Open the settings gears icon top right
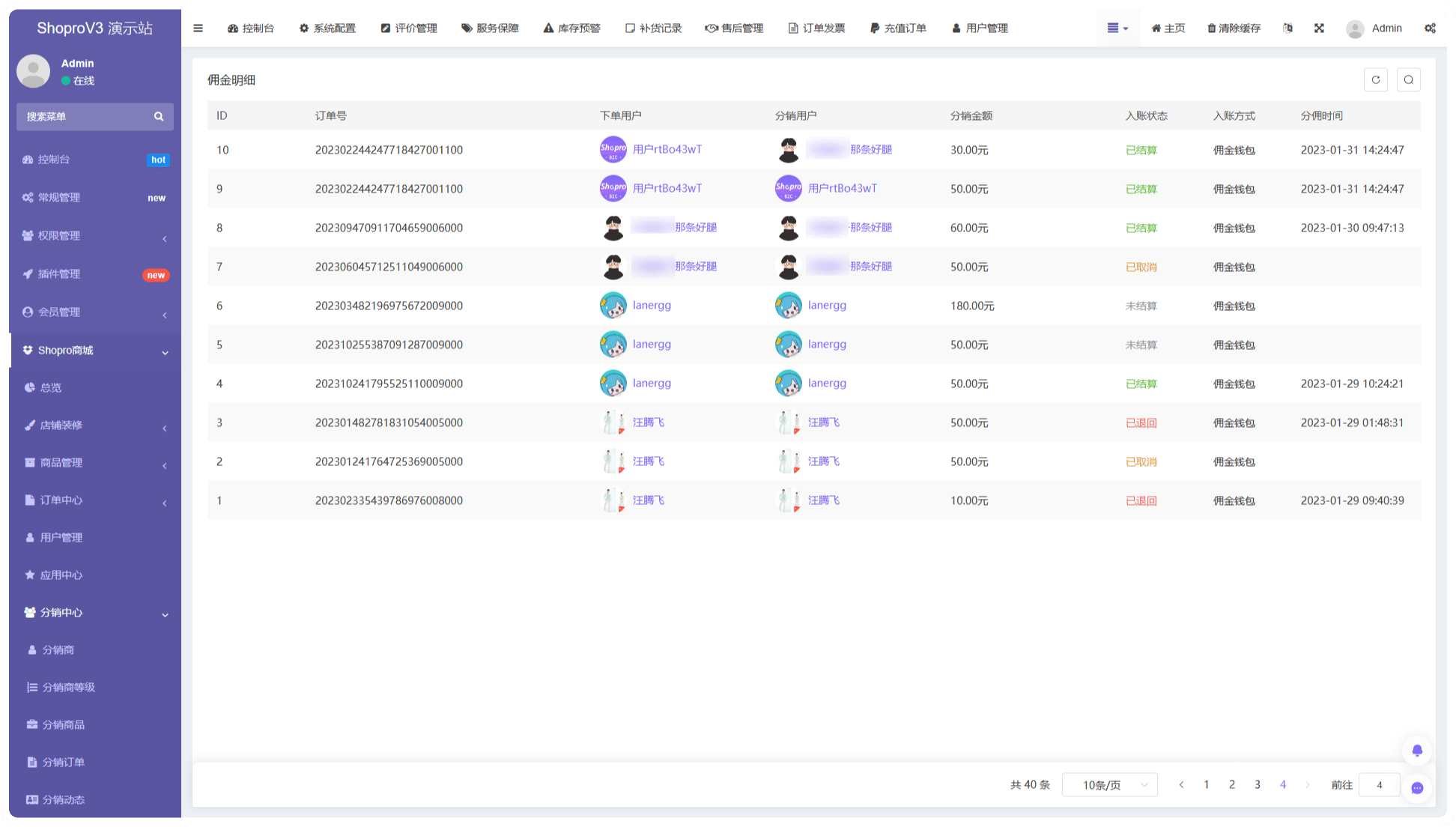This screenshot has width=1456, height=827. tap(1430, 28)
